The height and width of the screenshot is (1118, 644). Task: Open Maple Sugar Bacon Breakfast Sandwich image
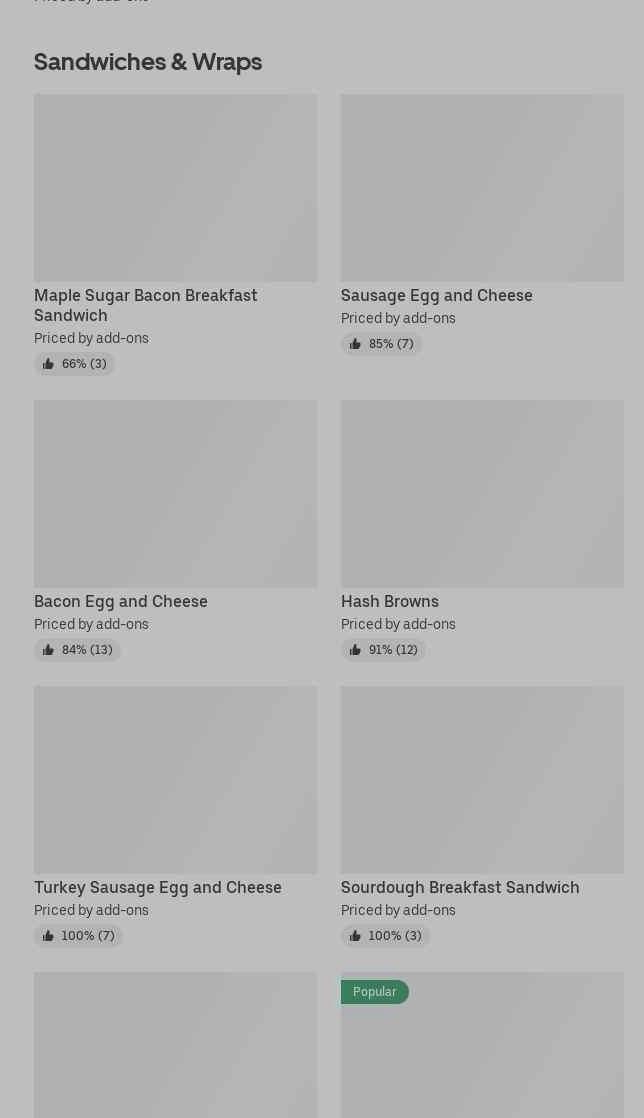click(x=175, y=188)
